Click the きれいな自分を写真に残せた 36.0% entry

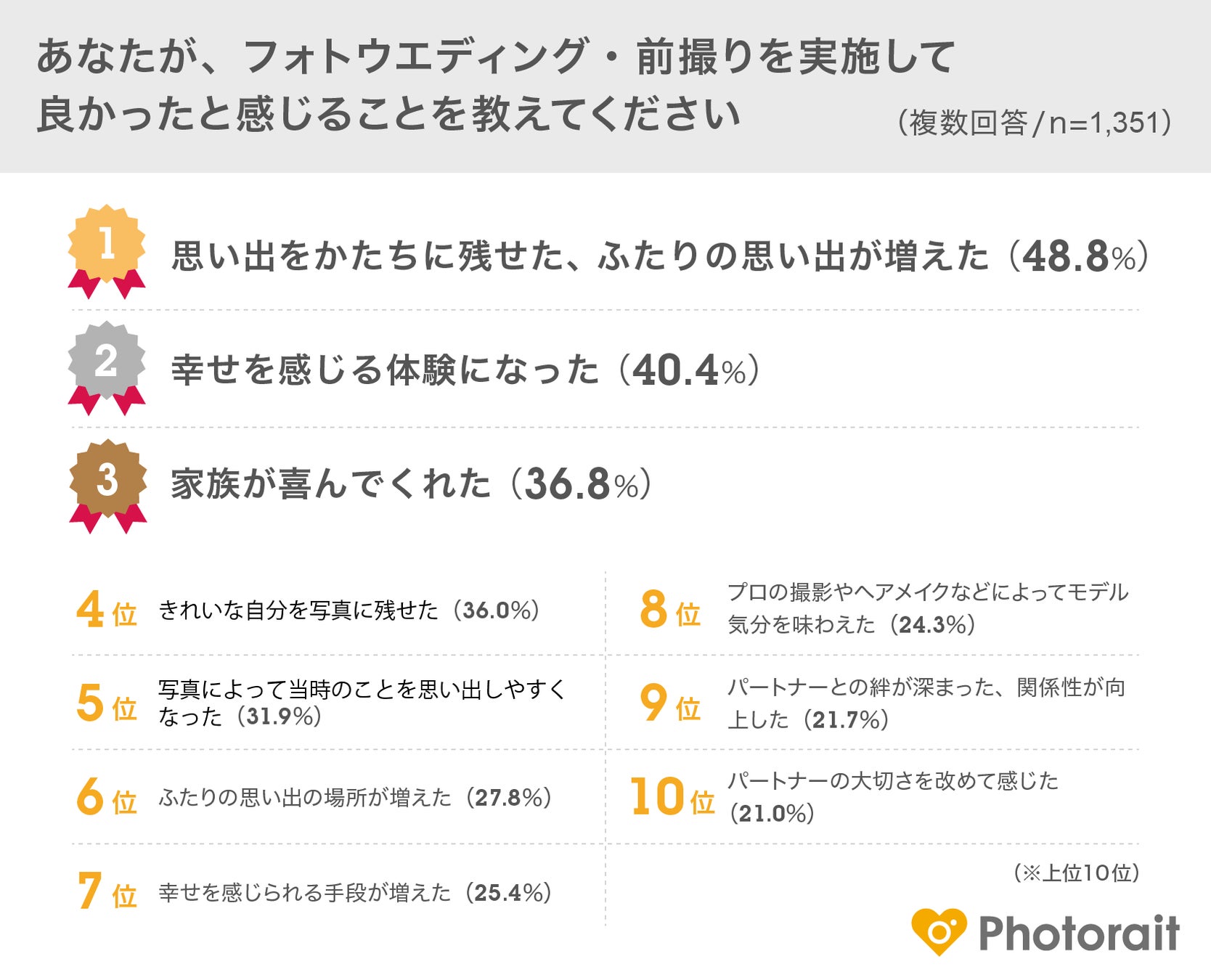click(348, 611)
